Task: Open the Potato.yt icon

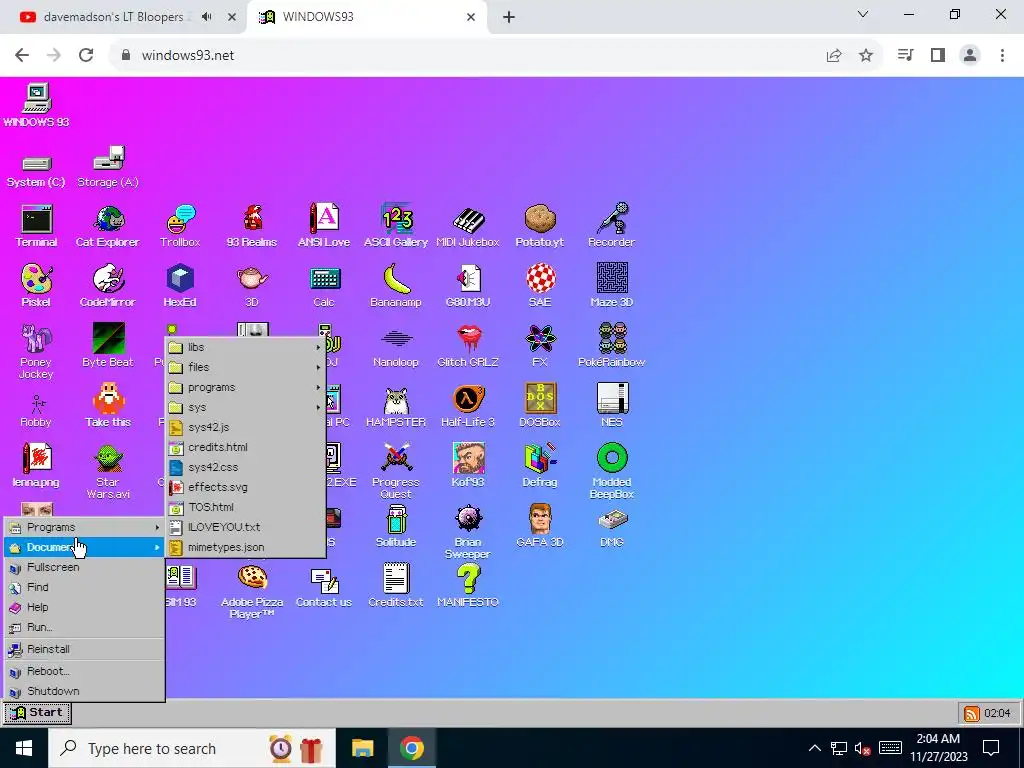Action: (539, 226)
